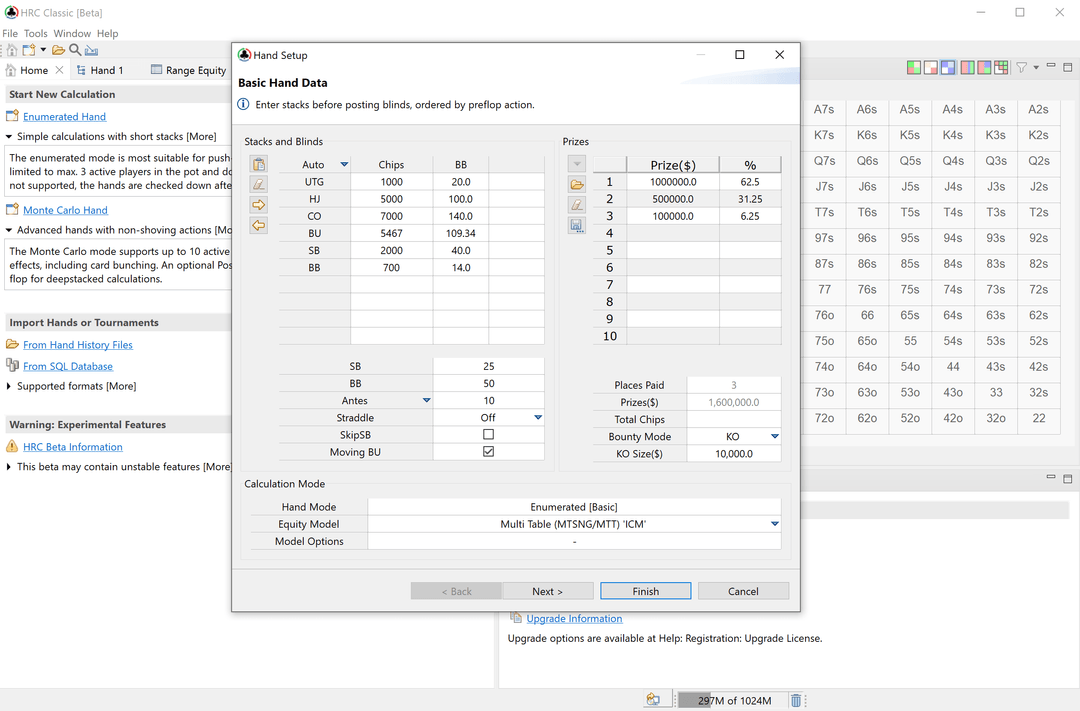Open the Bounty Mode dropdown
Viewport: 1080px width, 711px height.
click(774, 436)
